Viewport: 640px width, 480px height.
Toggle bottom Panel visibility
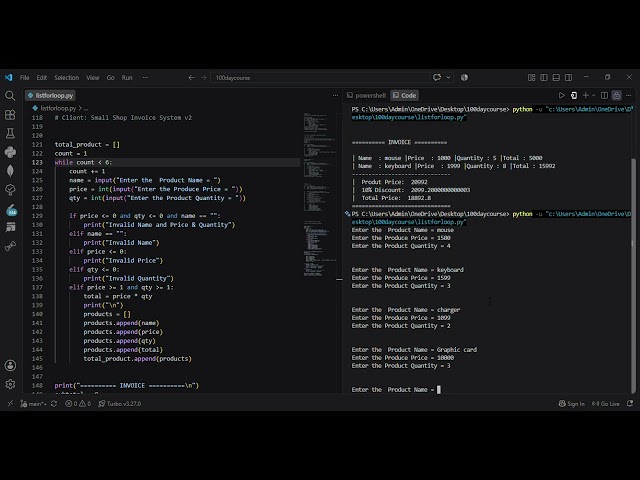click(x=556, y=78)
